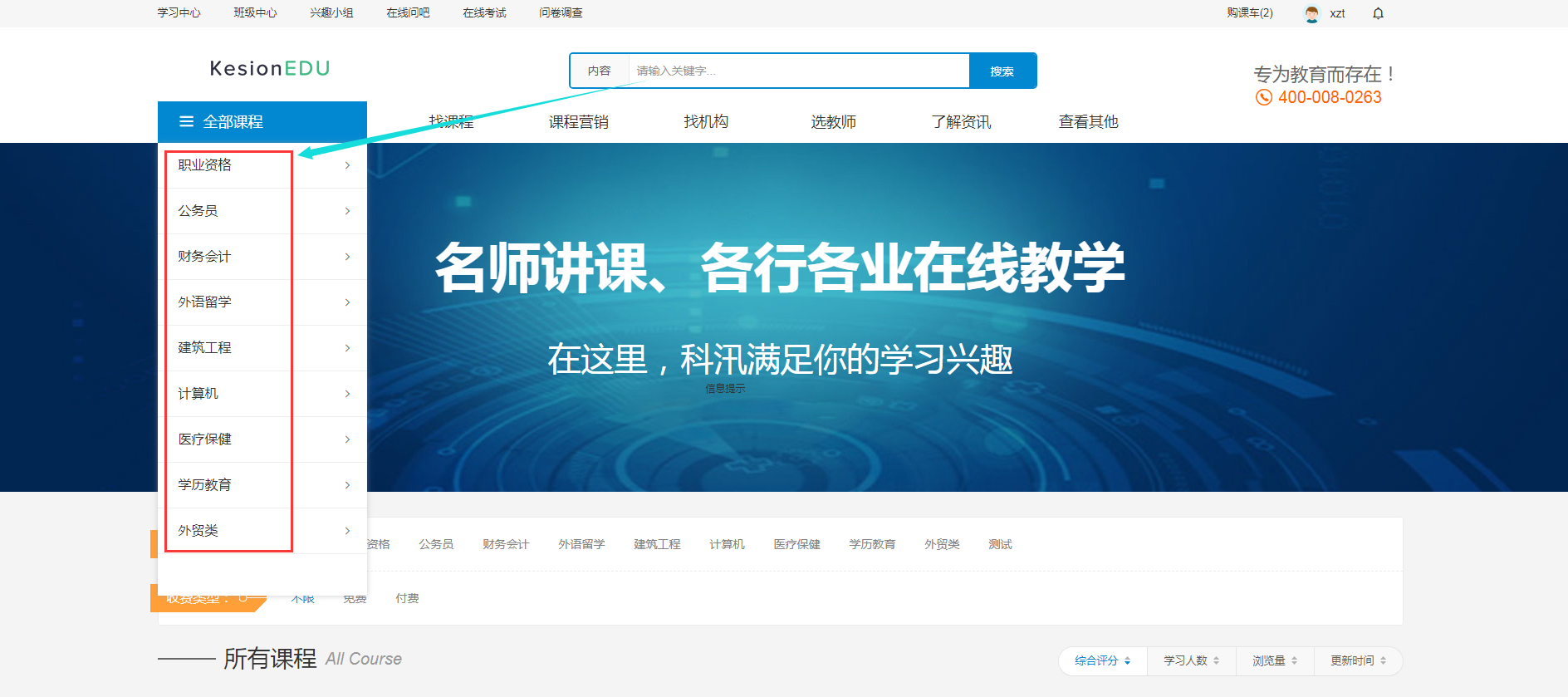Filter courses by 外语留学 in filter row
Image resolution: width=1568 pixels, height=697 pixels.
coord(581,544)
